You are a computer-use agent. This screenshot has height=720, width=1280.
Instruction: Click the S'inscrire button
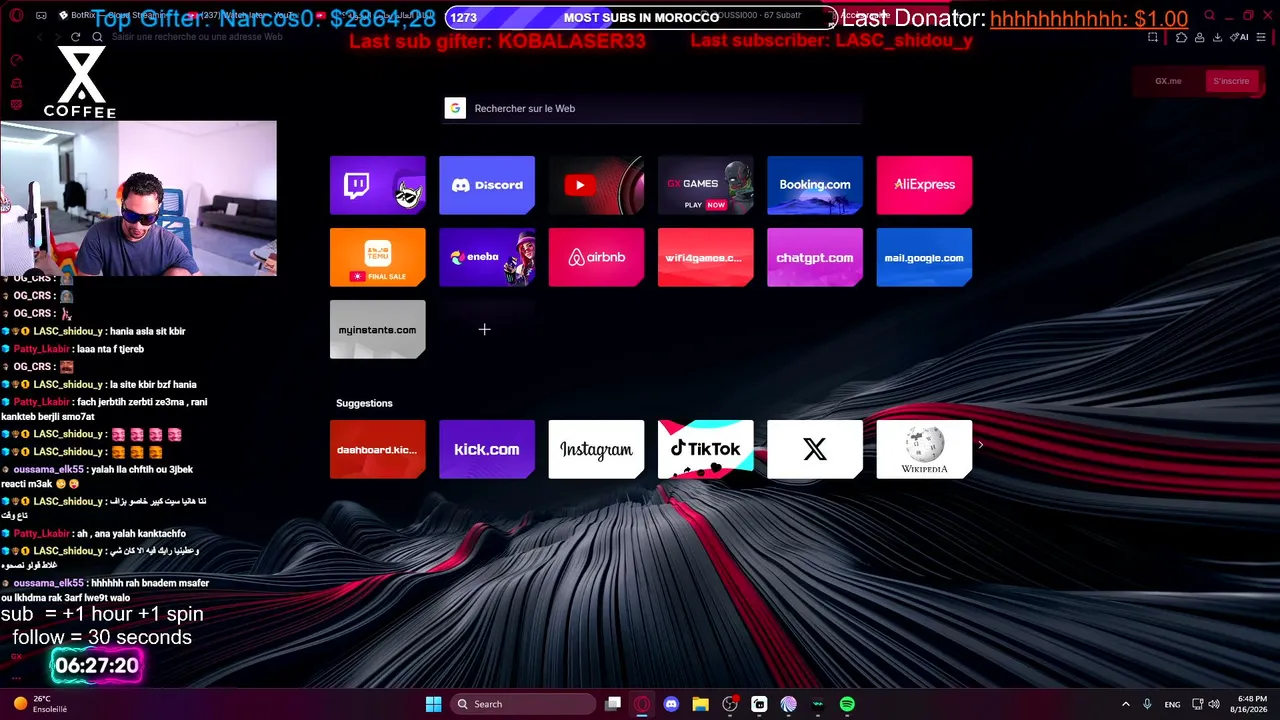(x=1231, y=81)
